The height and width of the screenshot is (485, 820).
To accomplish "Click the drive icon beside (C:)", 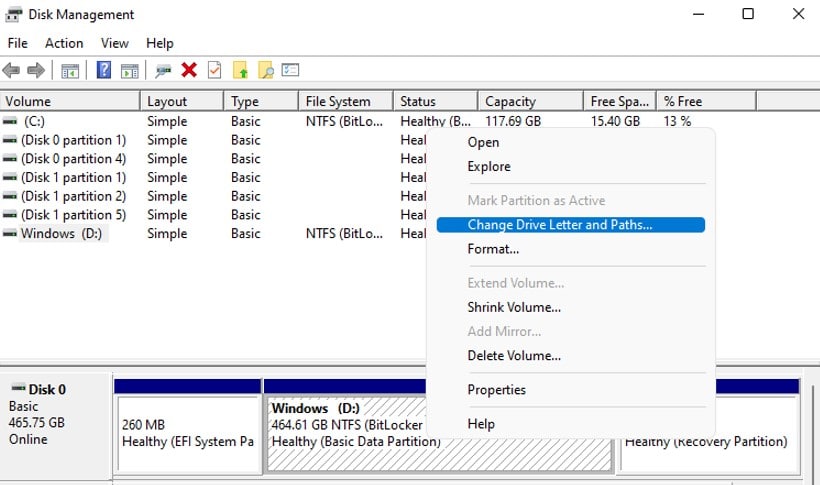I will tap(10, 121).
